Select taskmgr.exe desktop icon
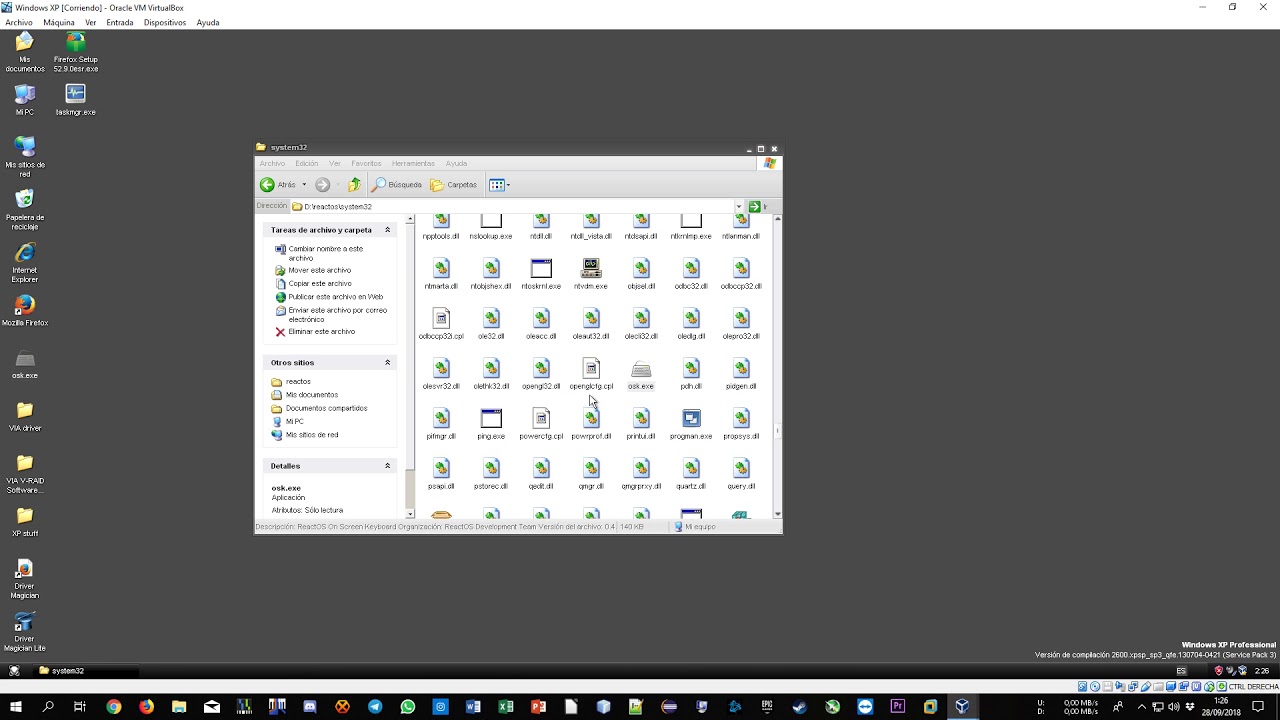The image size is (1280, 720). (x=76, y=100)
